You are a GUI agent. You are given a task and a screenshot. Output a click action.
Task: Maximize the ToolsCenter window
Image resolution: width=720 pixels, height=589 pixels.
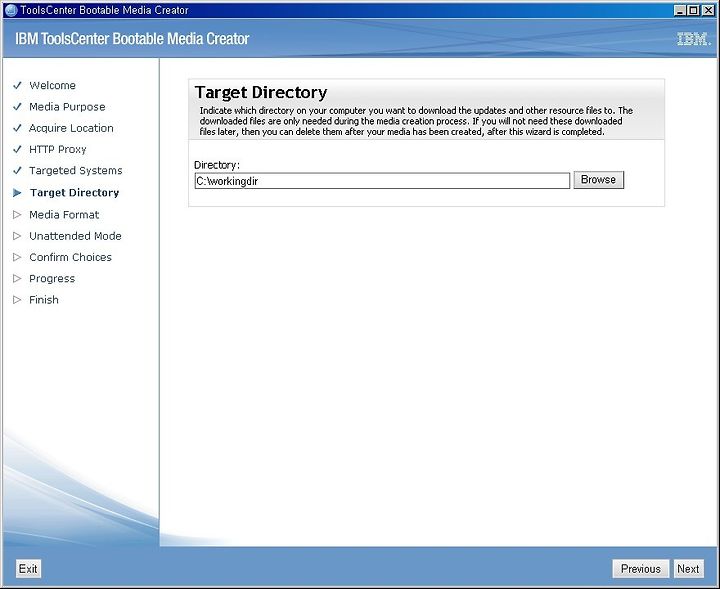click(x=694, y=10)
